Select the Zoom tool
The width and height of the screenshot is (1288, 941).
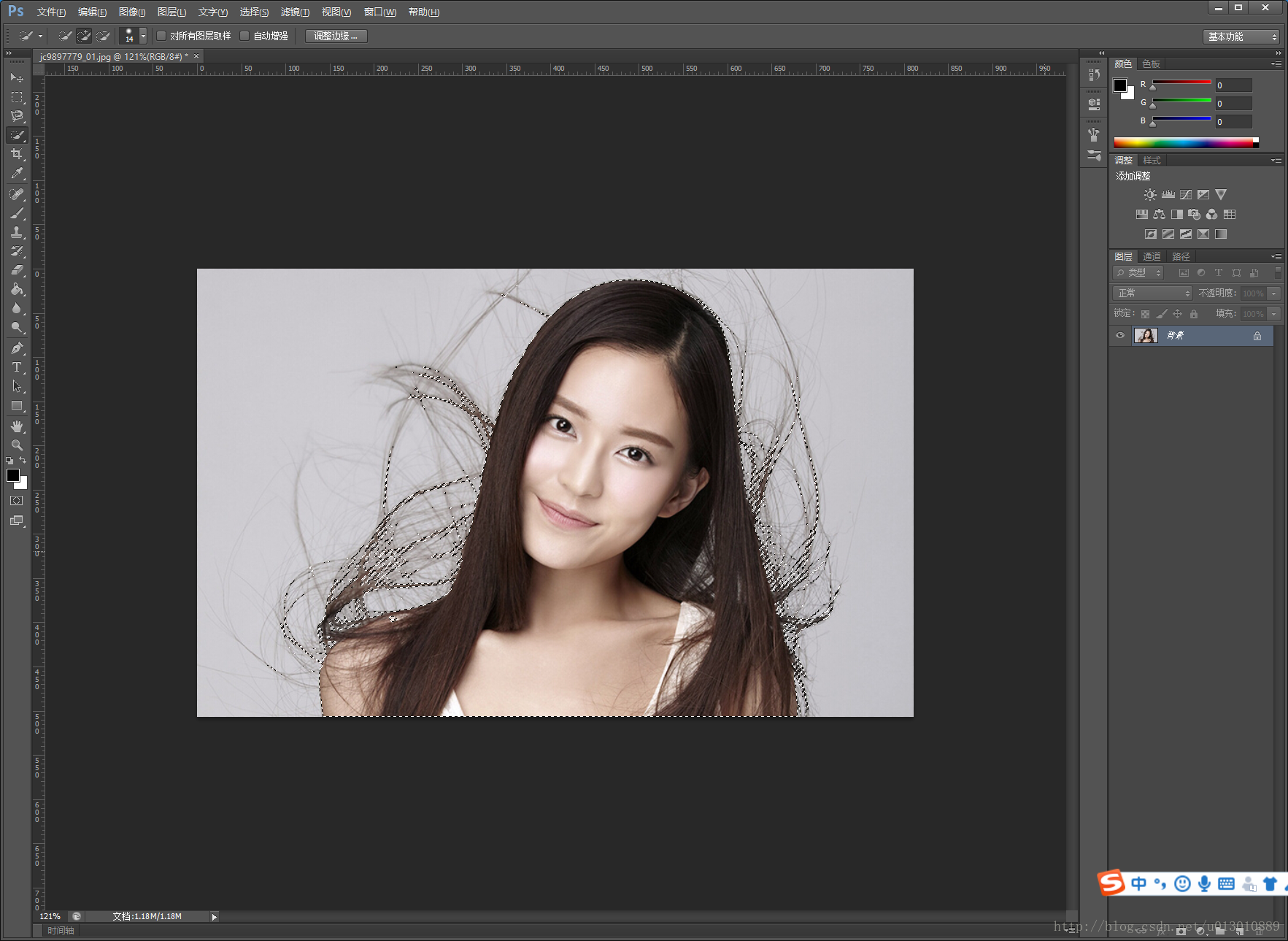coord(17,445)
